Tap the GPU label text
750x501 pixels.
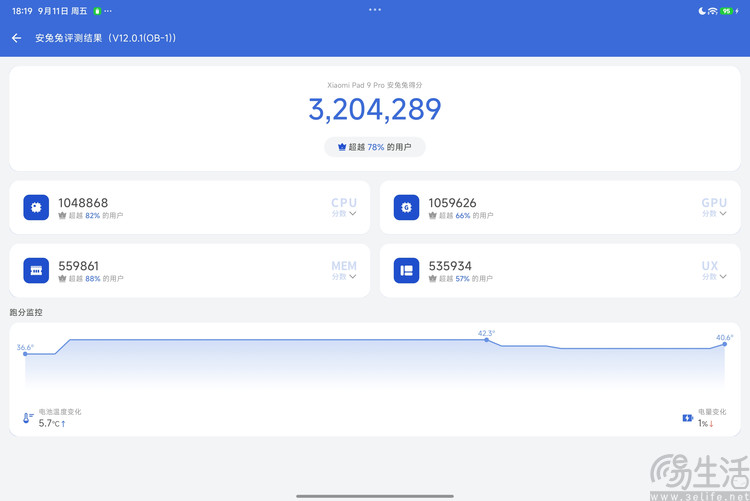point(714,203)
